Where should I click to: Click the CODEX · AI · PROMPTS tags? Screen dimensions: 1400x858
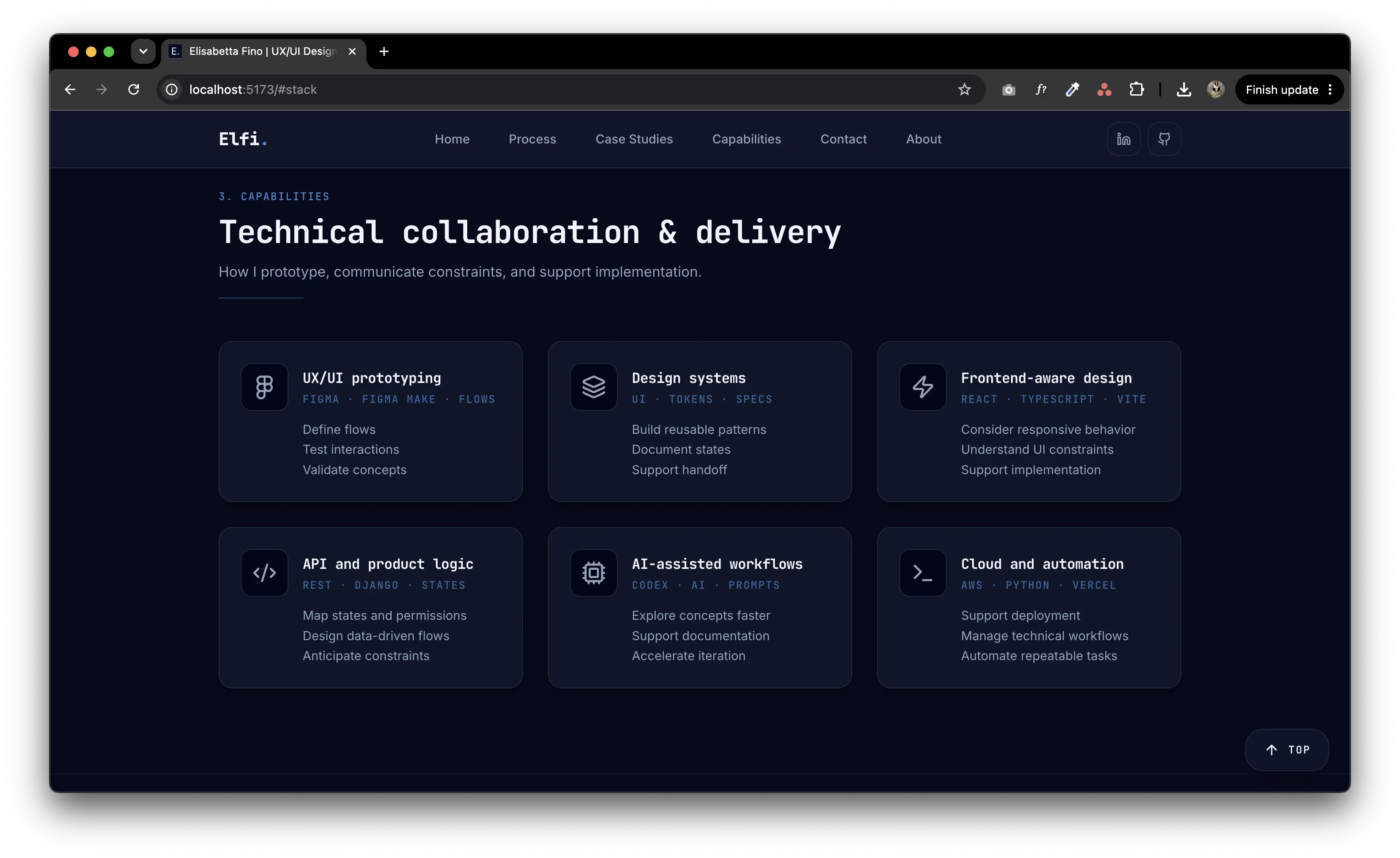tap(706, 585)
